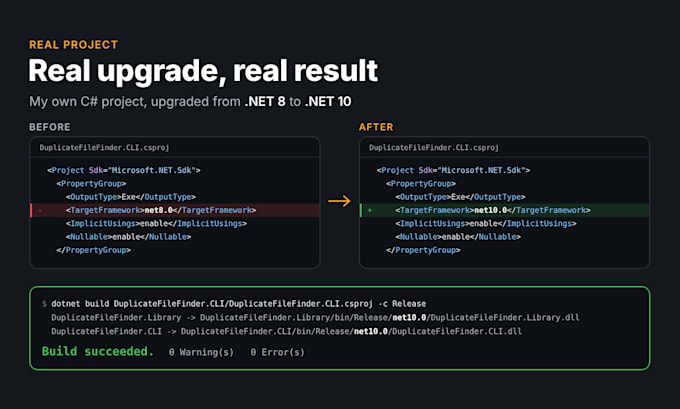Click the DuplicateFileFinder.Library.dll output line
The width and height of the screenshot is (680, 409).
click(x=315, y=317)
